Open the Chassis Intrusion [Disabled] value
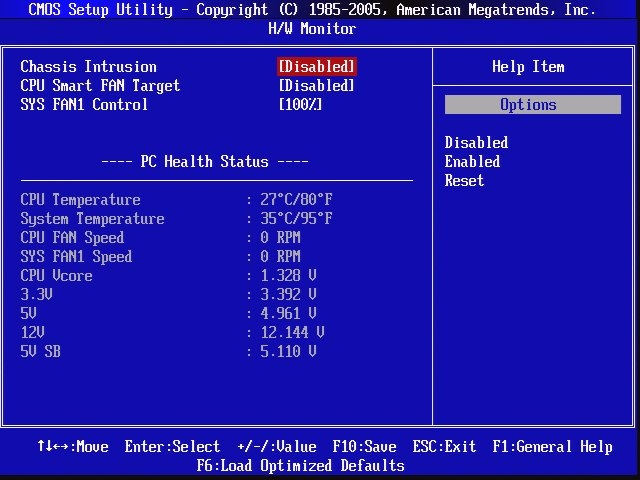Image resolution: width=640 pixels, height=480 pixels. [316, 67]
